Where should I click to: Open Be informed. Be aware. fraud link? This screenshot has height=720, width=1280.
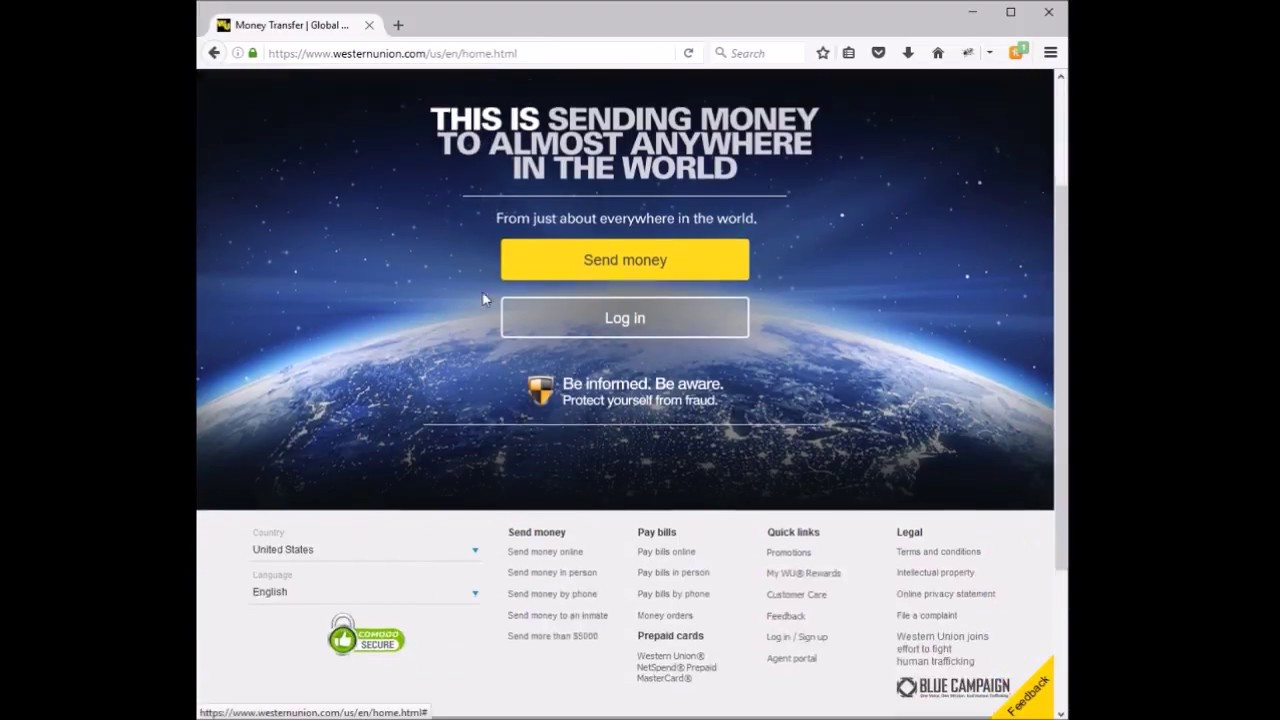point(642,392)
